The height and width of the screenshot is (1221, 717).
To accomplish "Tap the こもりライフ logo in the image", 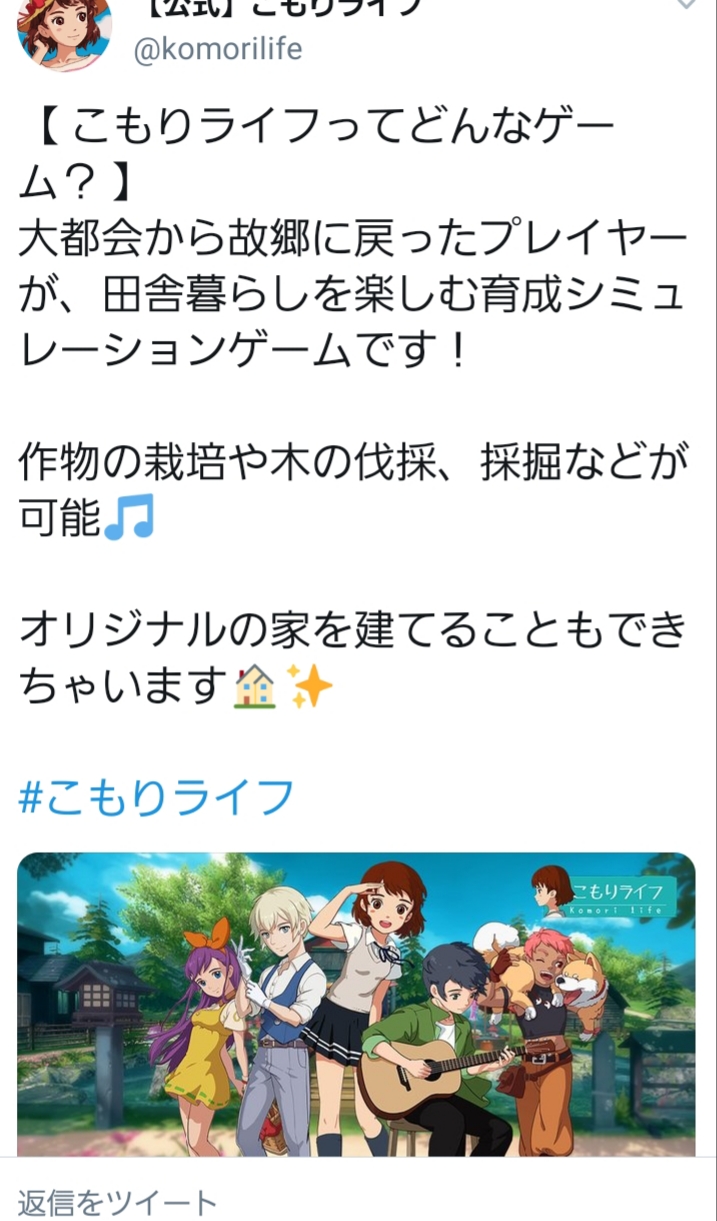I will [x=605, y=891].
